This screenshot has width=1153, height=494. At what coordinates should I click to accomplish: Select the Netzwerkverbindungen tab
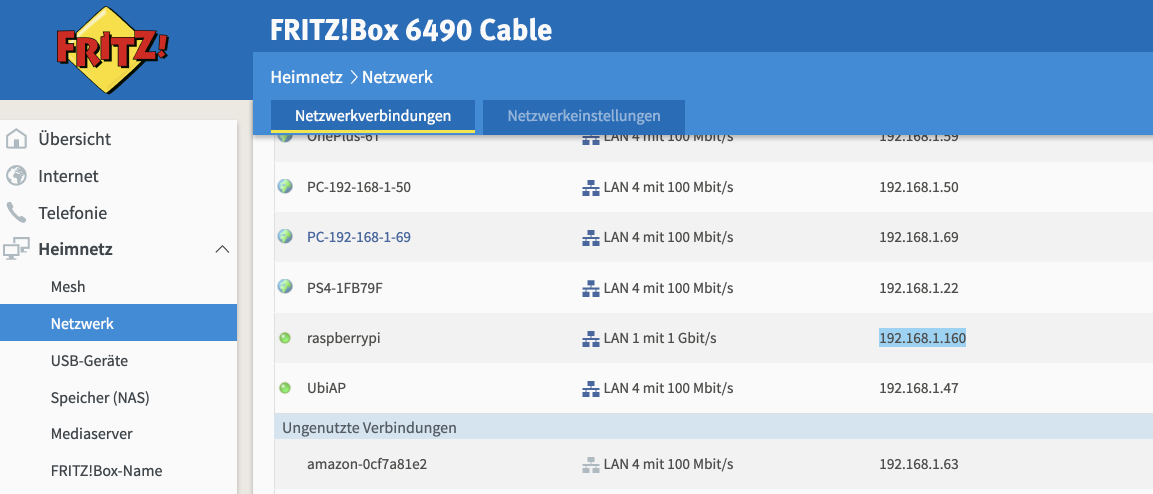click(372, 116)
